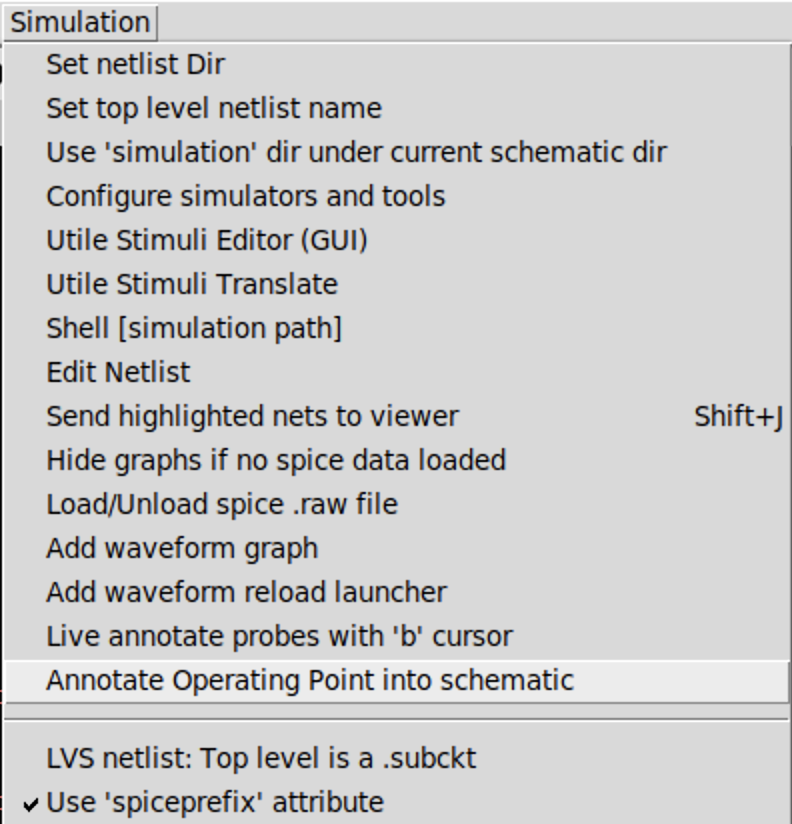Select Edit Netlist entry
The width and height of the screenshot is (792, 824).
[397, 372]
